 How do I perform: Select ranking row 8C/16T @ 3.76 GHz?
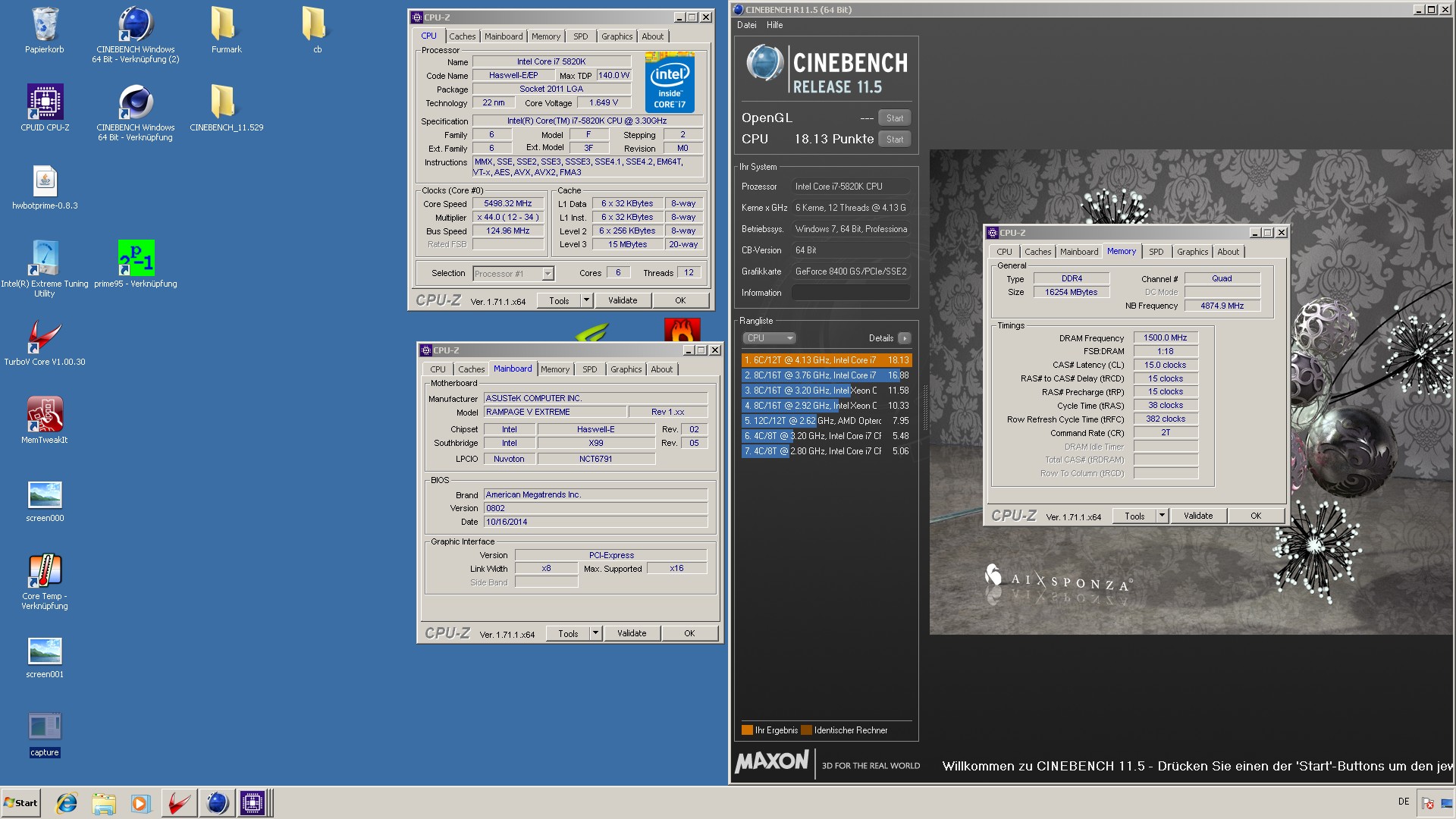[x=827, y=375]
